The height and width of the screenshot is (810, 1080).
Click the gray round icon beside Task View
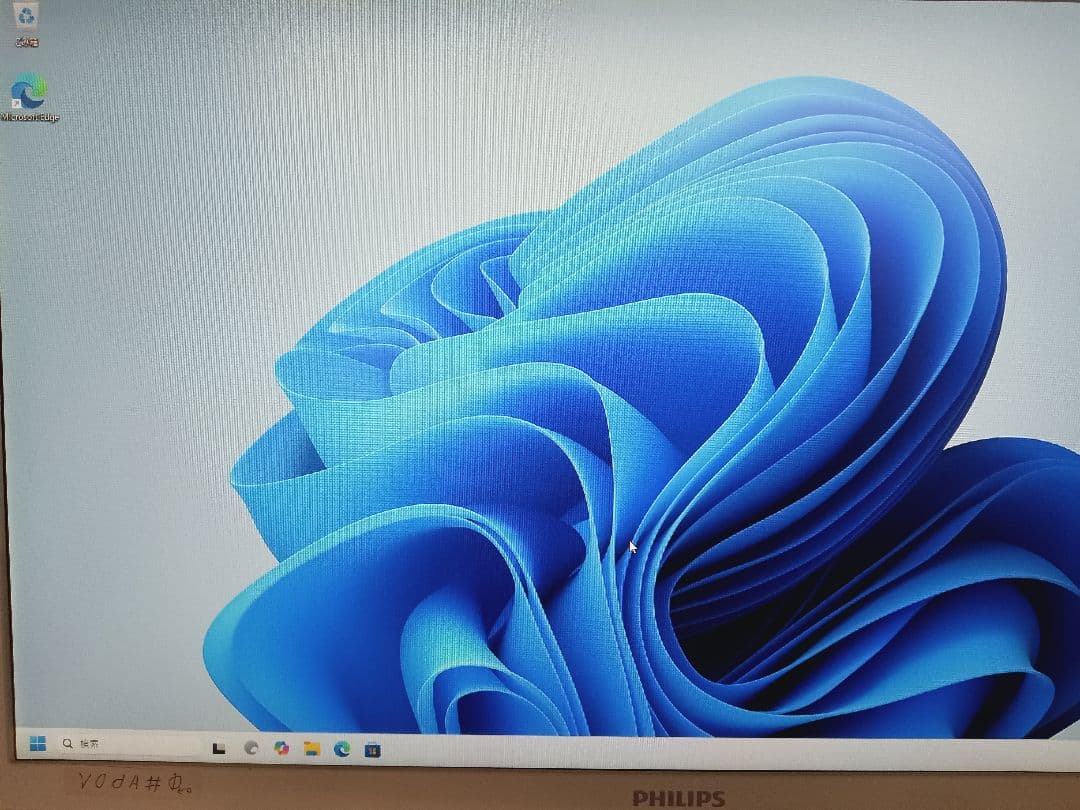(252, 748)
